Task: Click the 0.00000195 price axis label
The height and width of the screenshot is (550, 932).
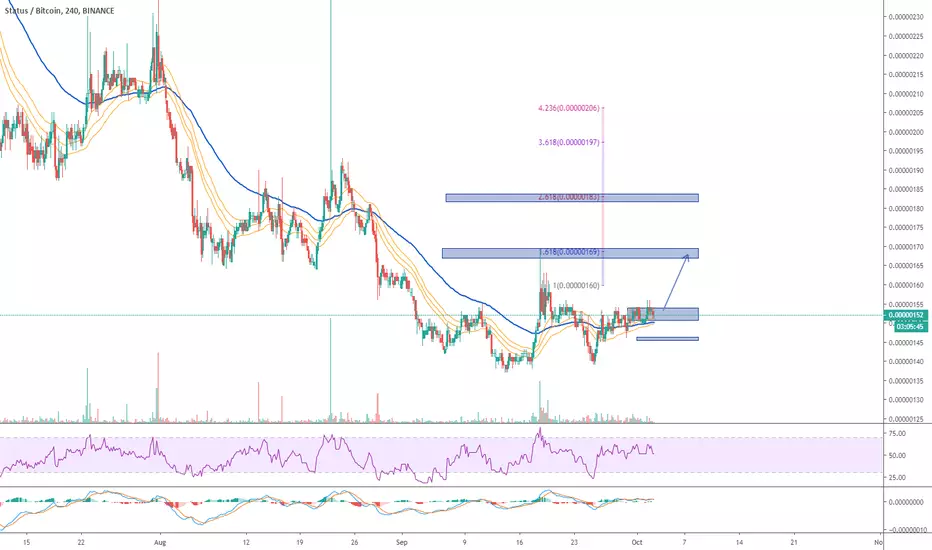Action: pos(906,151)
